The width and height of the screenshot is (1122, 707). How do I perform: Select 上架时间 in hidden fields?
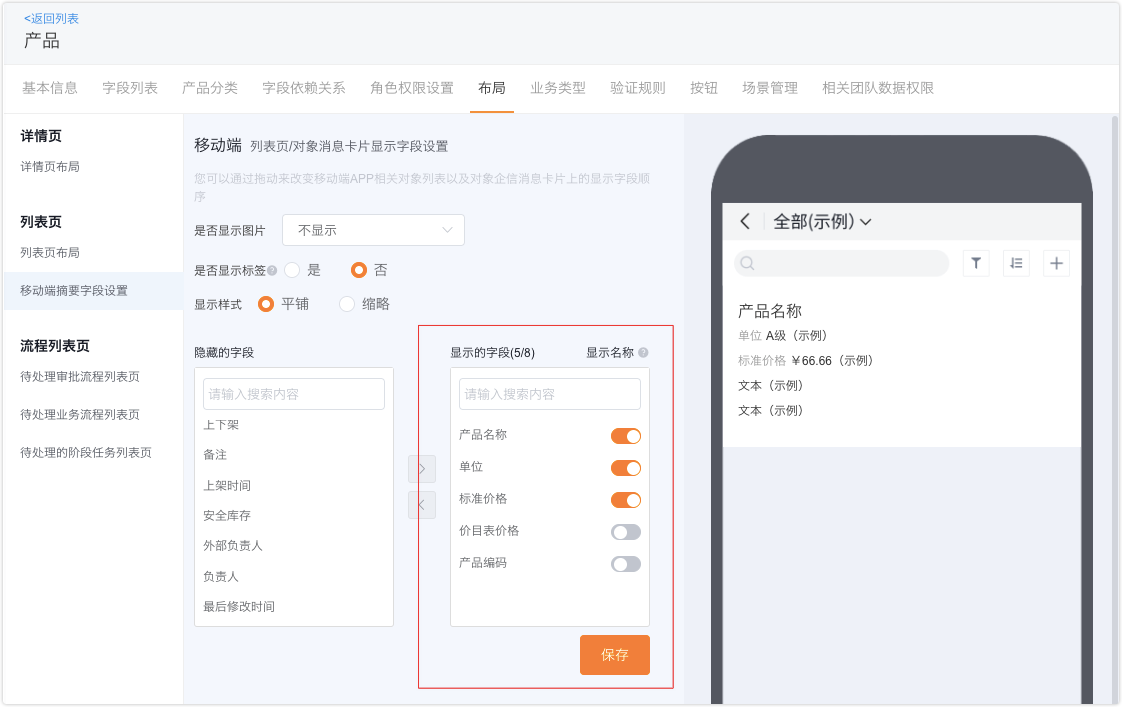click(x=227, y=485)
